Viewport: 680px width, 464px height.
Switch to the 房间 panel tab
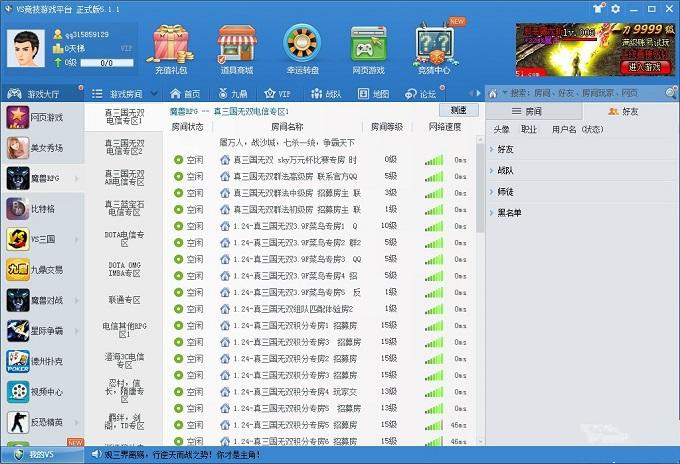534,111
